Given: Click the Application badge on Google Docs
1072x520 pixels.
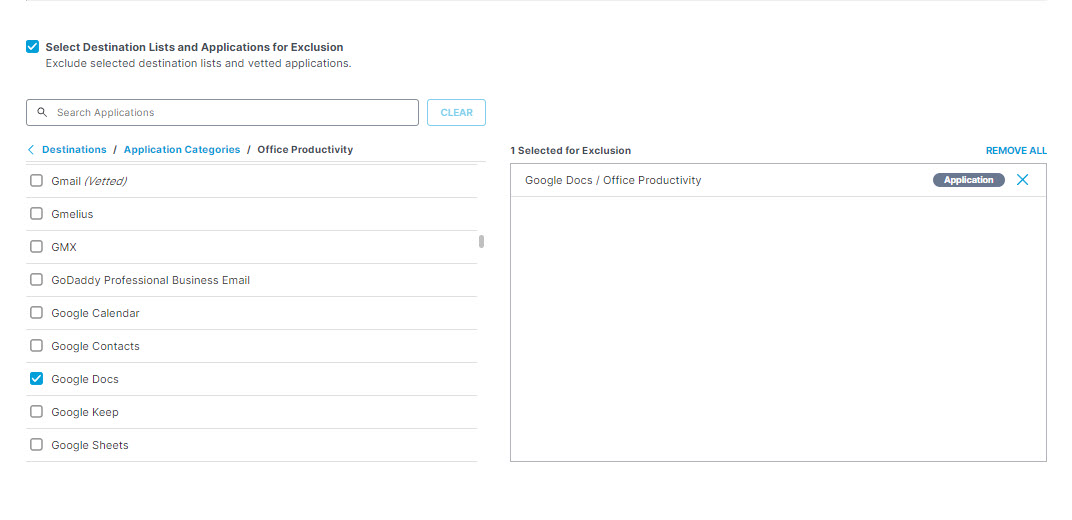Looking at the screenshot, I should 968,180.
